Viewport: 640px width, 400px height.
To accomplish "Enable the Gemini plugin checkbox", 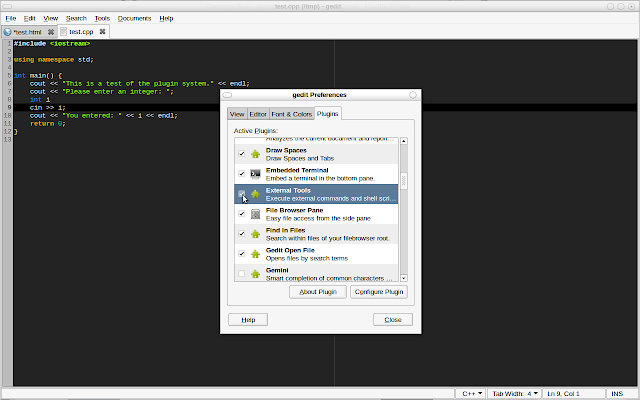I will pyautogui.click(x=242, y=274).
